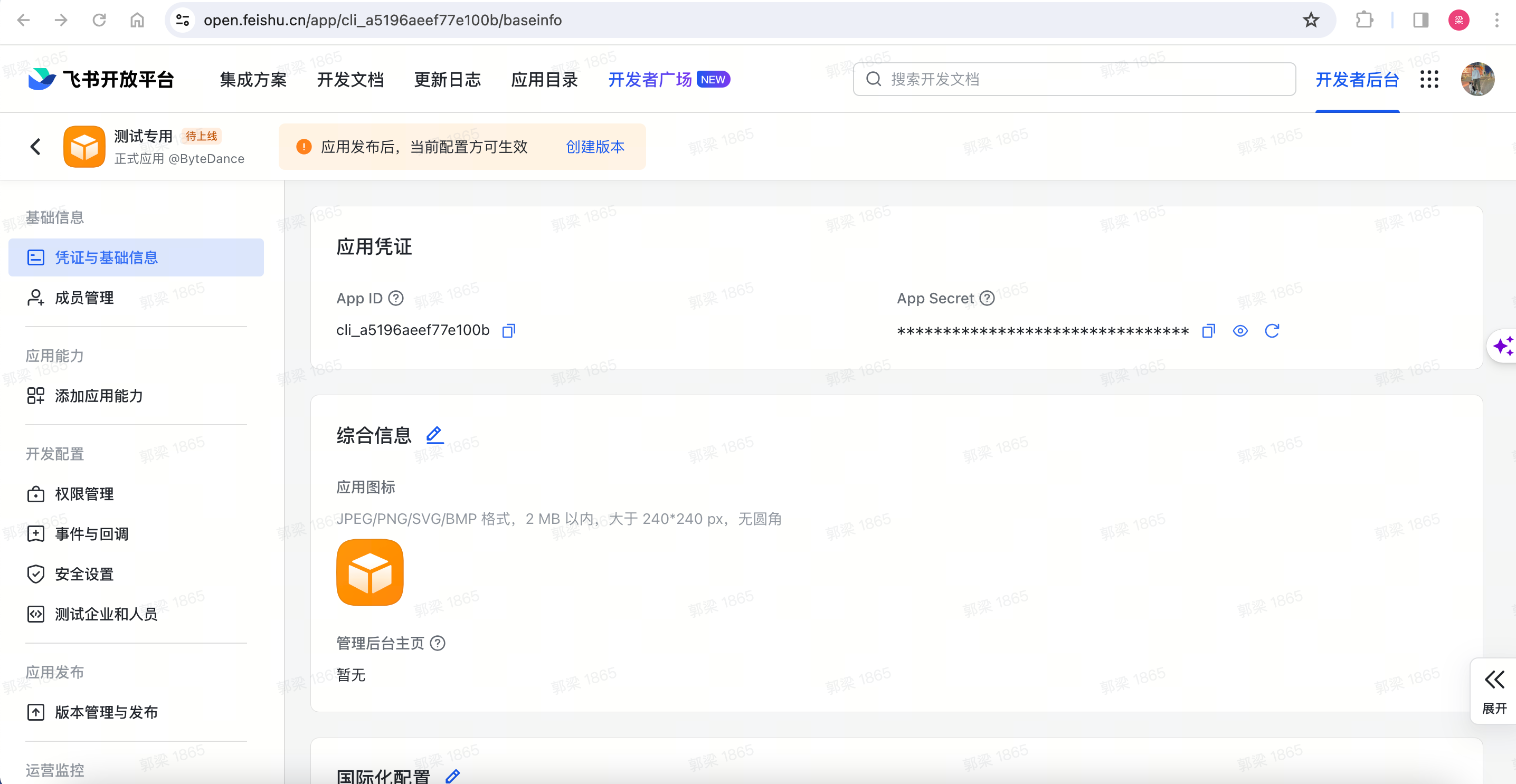
Task: Click the browser forward arrow
Action: pos(61,20)
